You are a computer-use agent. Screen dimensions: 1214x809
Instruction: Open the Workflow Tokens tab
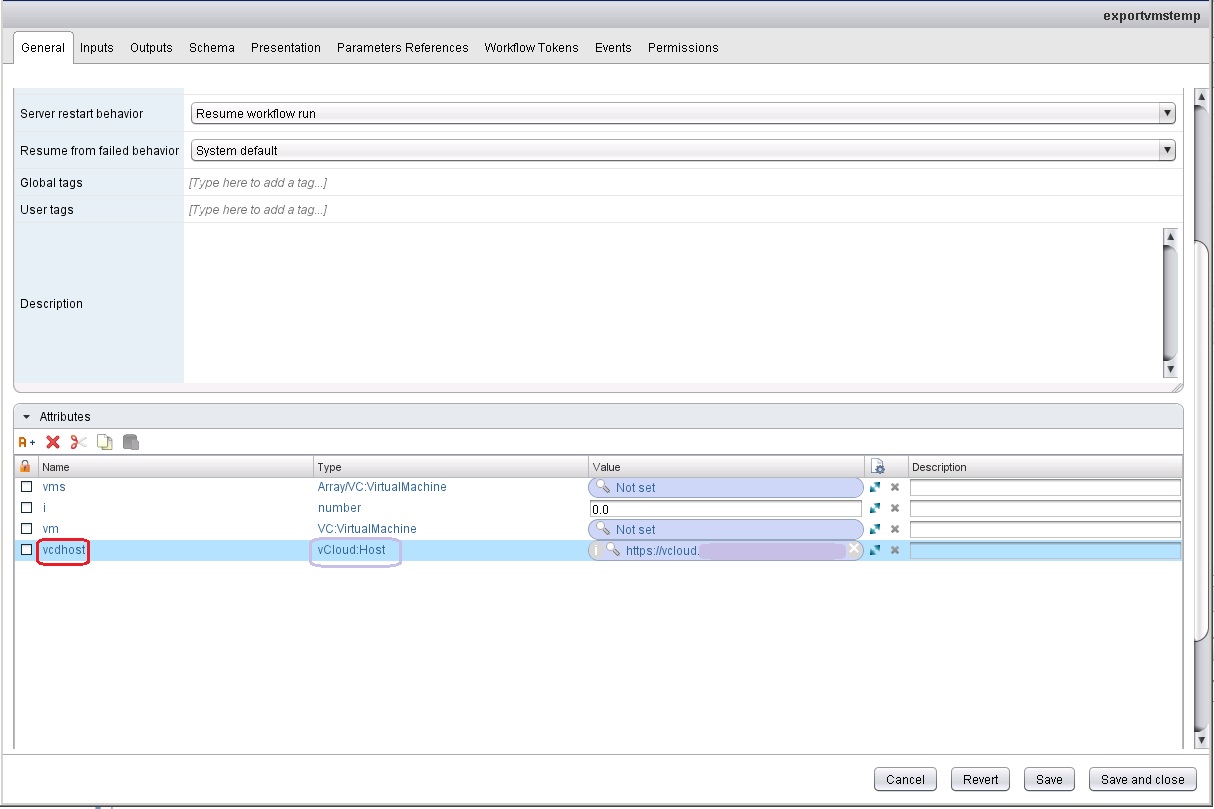531,47
